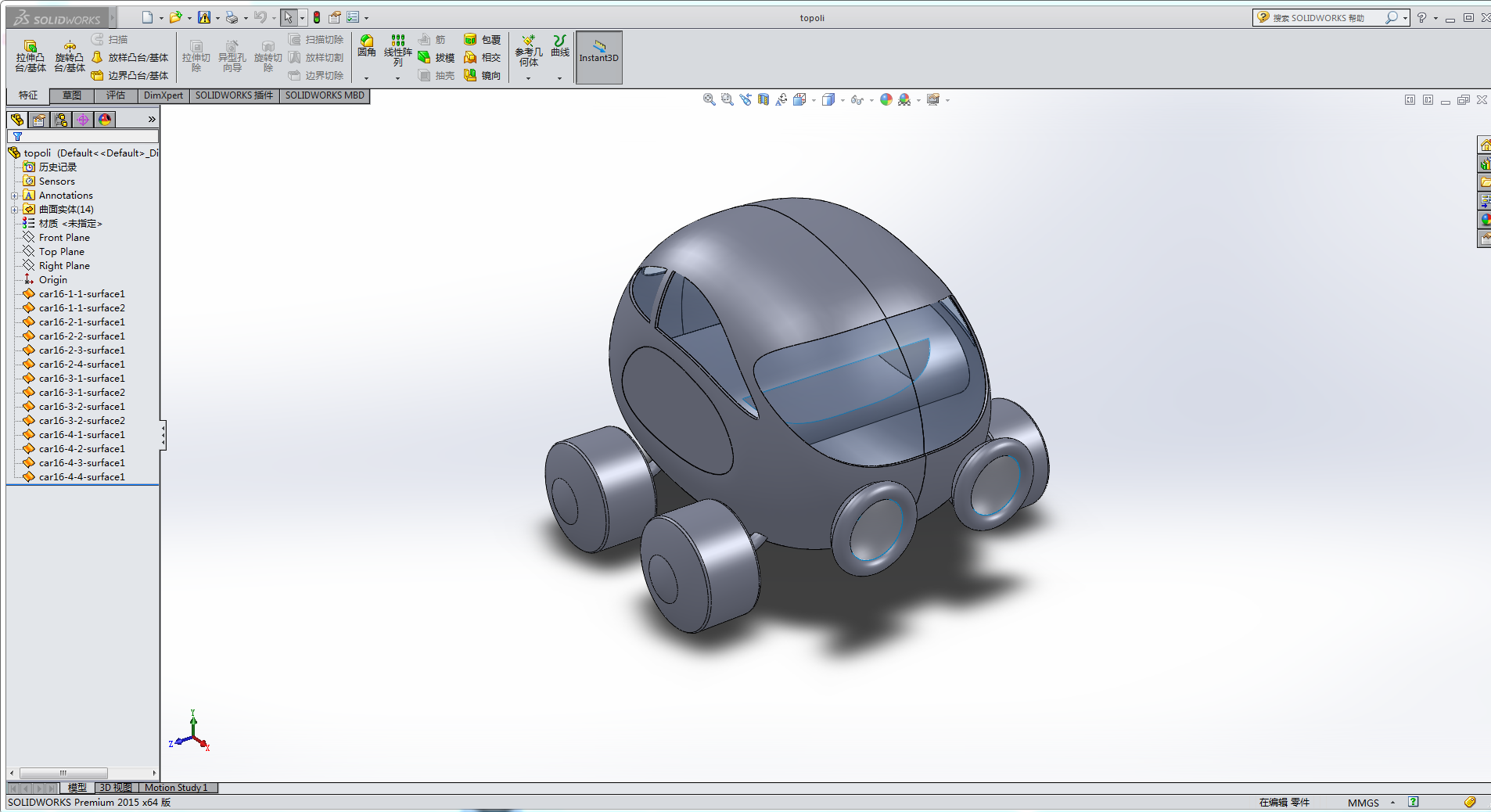Select car16-3-1-surface2 in feature tree
This screenshot has width=1491, height=812.
coord(81,393)
